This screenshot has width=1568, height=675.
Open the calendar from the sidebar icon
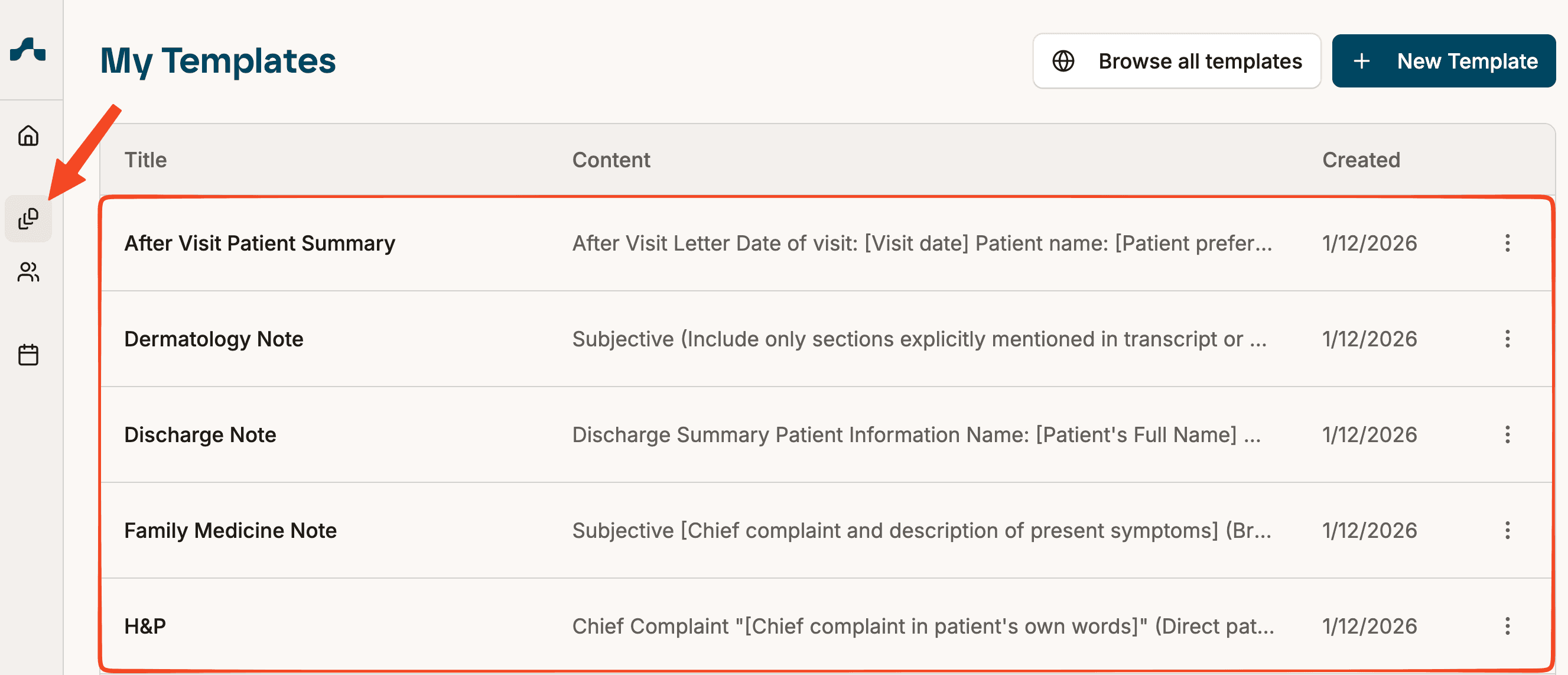point(28,355)
